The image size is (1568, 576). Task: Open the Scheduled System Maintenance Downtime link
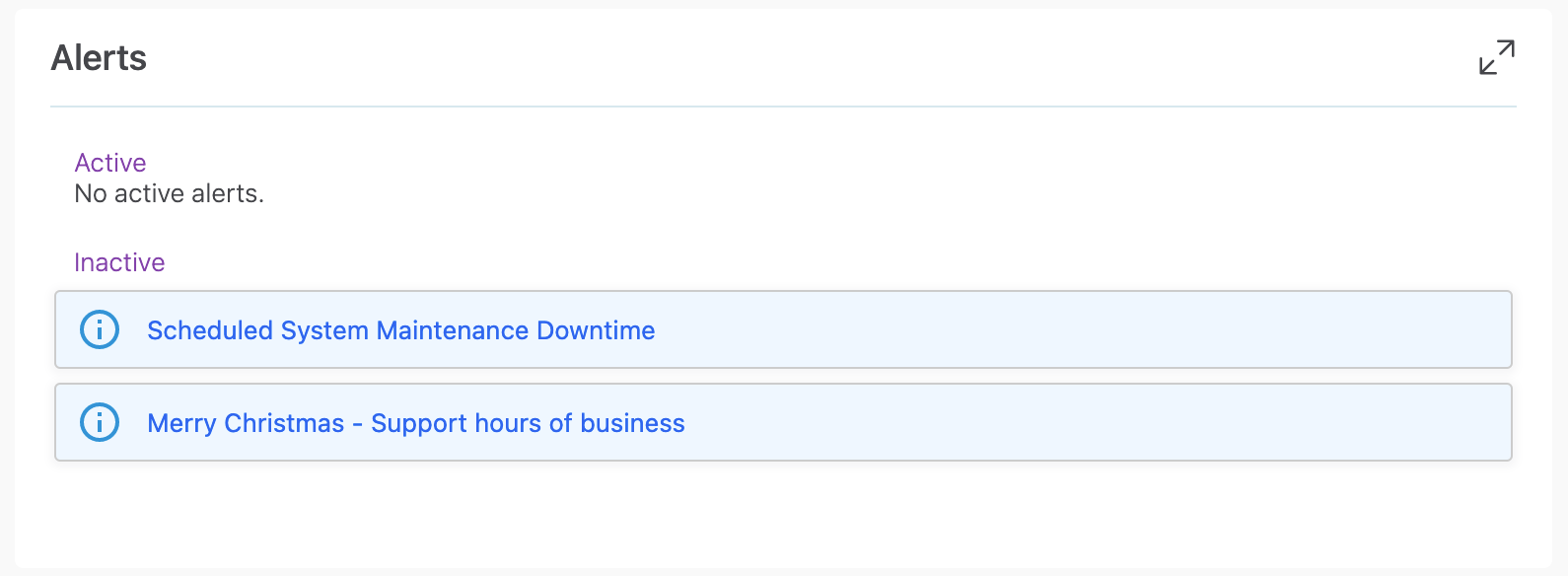pyautogui.click(x=400, y=330)
